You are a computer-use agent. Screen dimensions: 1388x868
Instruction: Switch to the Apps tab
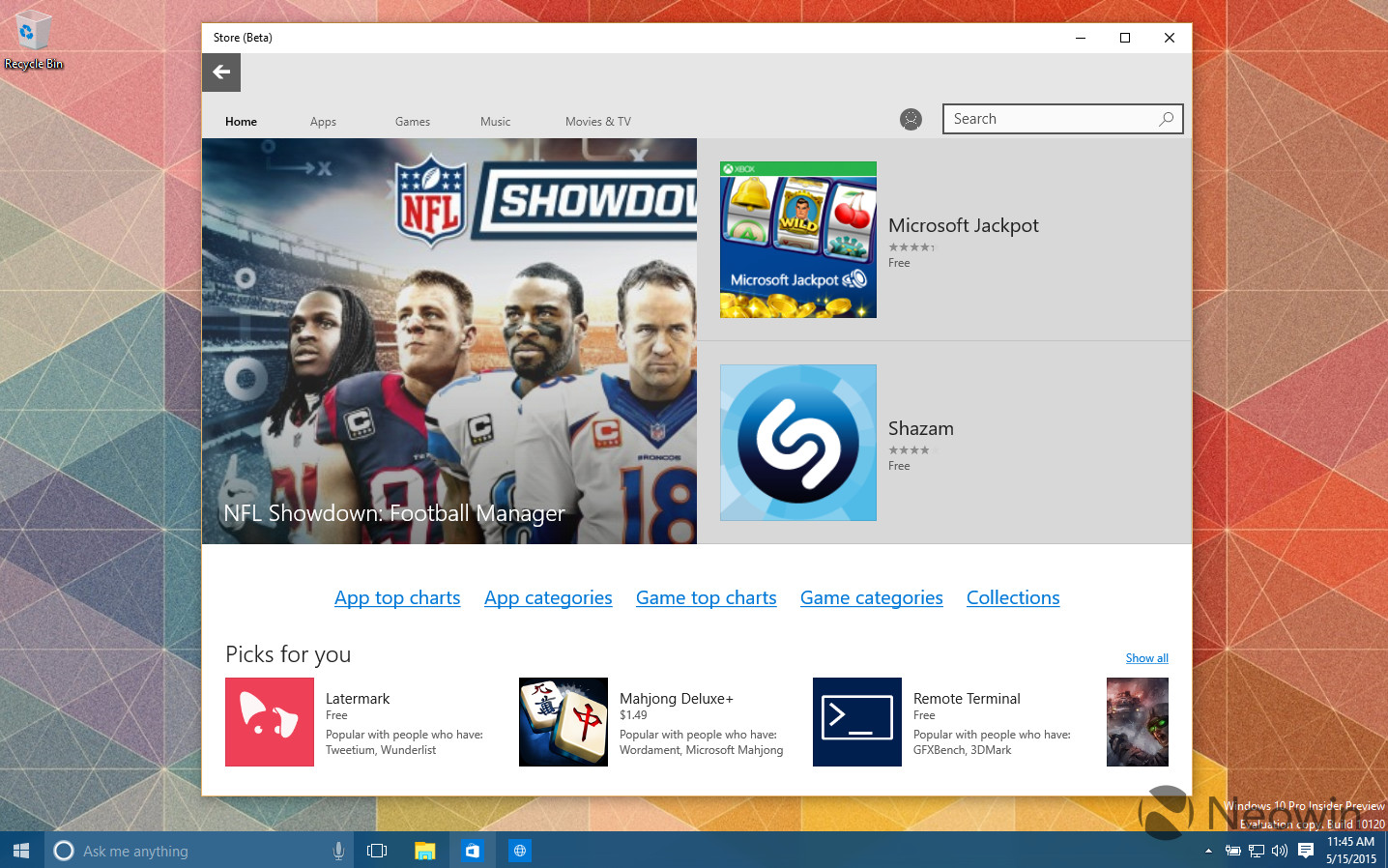[x=323, y=122]
